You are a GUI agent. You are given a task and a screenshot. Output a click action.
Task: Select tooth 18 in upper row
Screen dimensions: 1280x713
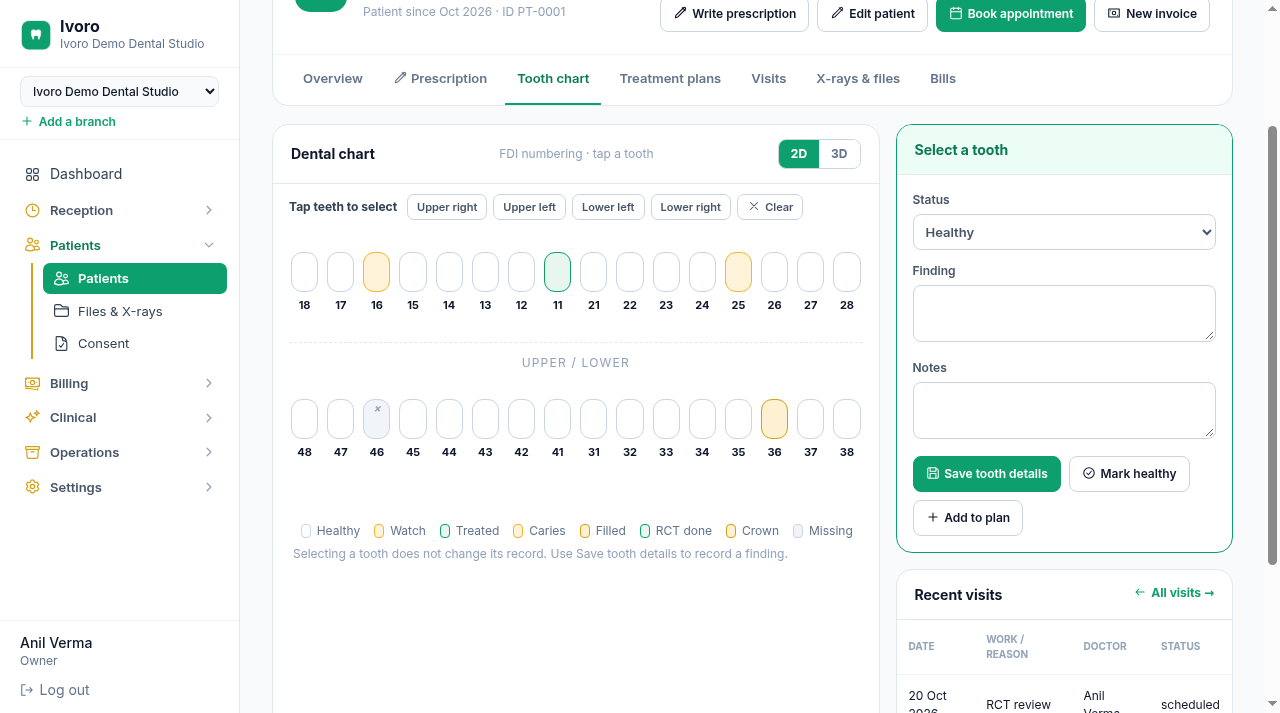[305, 272]
